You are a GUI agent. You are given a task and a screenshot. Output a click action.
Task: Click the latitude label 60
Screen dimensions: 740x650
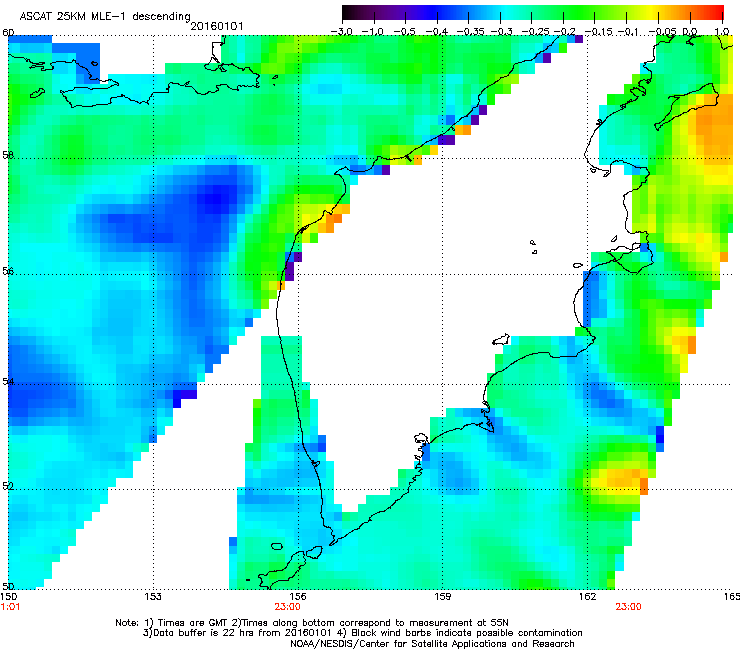8,33
